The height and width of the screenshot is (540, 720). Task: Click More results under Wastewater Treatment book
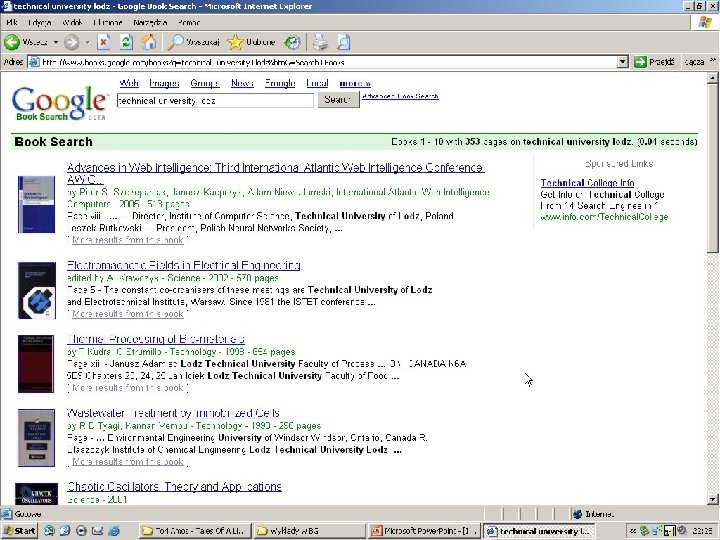pos(128,461)
